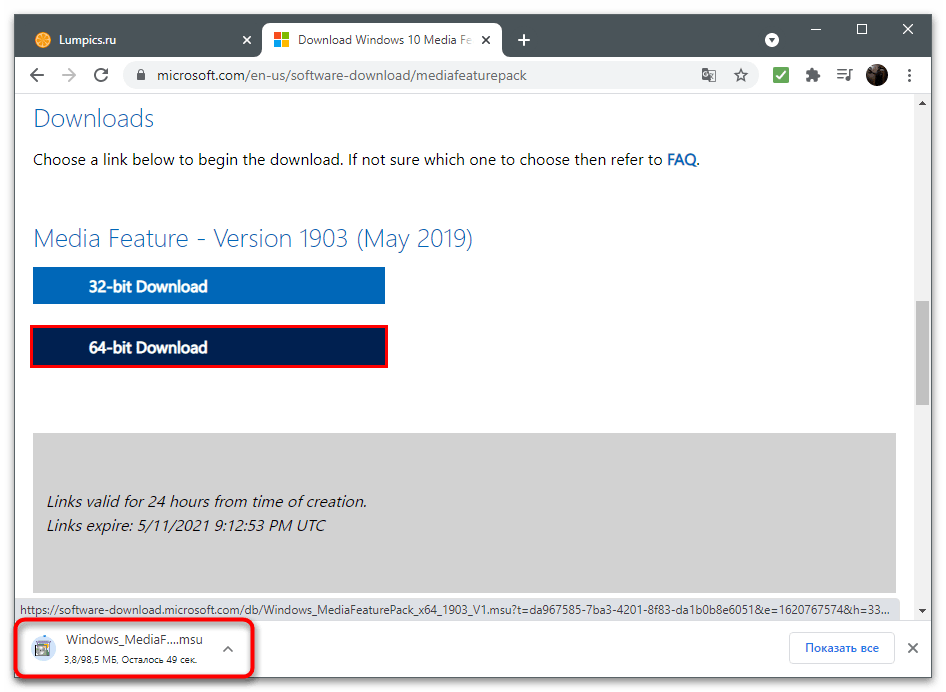Click the translate page icon
The width and height of the screenshot is (946, 692).
pyautogui.click(x=709, y=75)
